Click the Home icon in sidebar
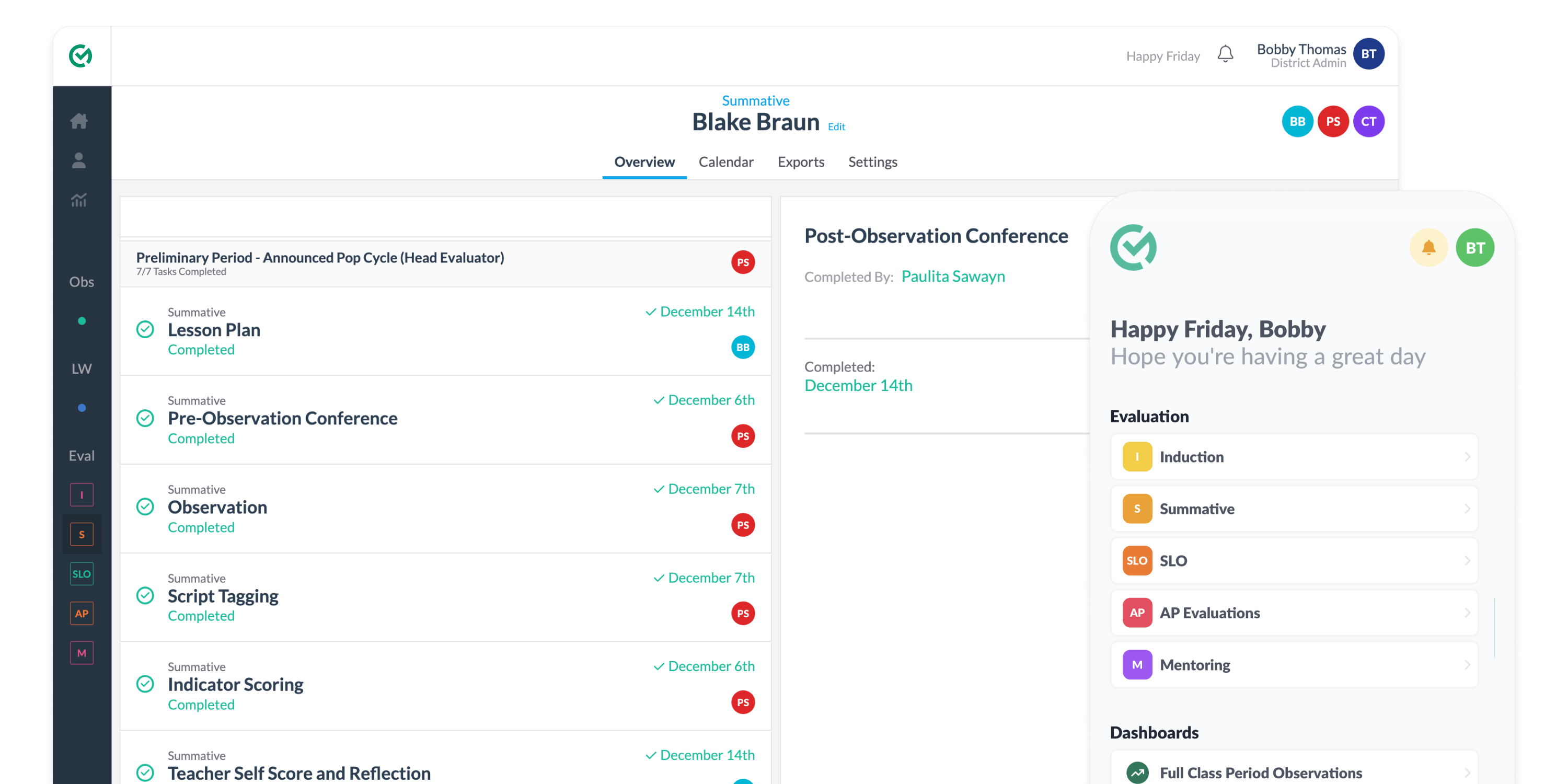This screenshot has width=1568, height=784. pyautogui.click(x=78, y=121)
